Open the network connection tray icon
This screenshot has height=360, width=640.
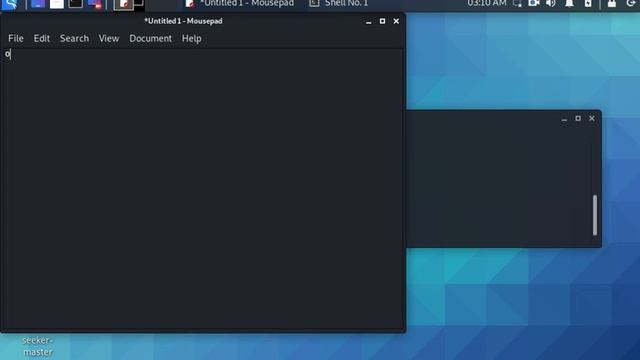pos(517,4)
